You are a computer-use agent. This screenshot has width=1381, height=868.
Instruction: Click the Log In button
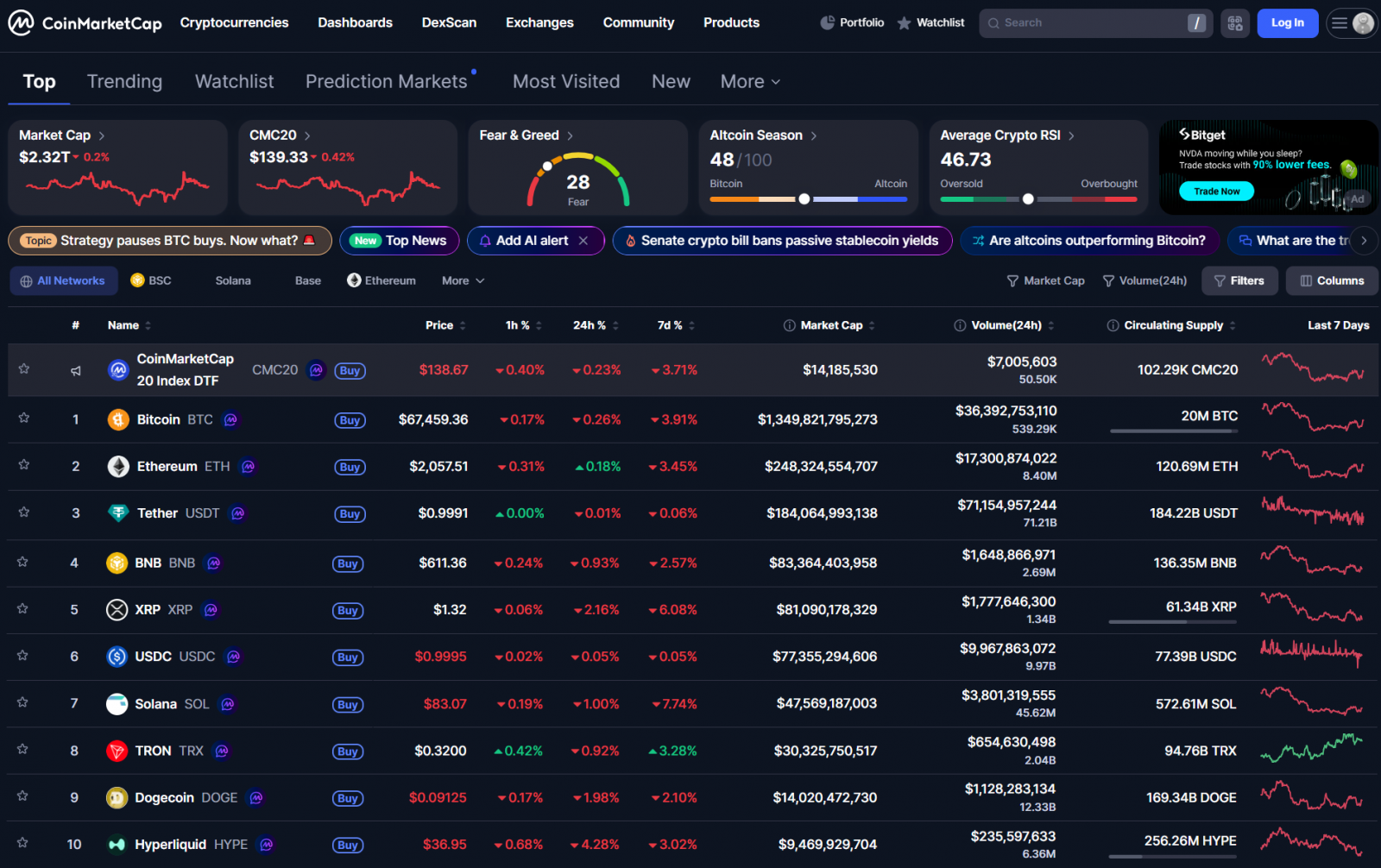pyautogui.click(x=1287, y=23)
